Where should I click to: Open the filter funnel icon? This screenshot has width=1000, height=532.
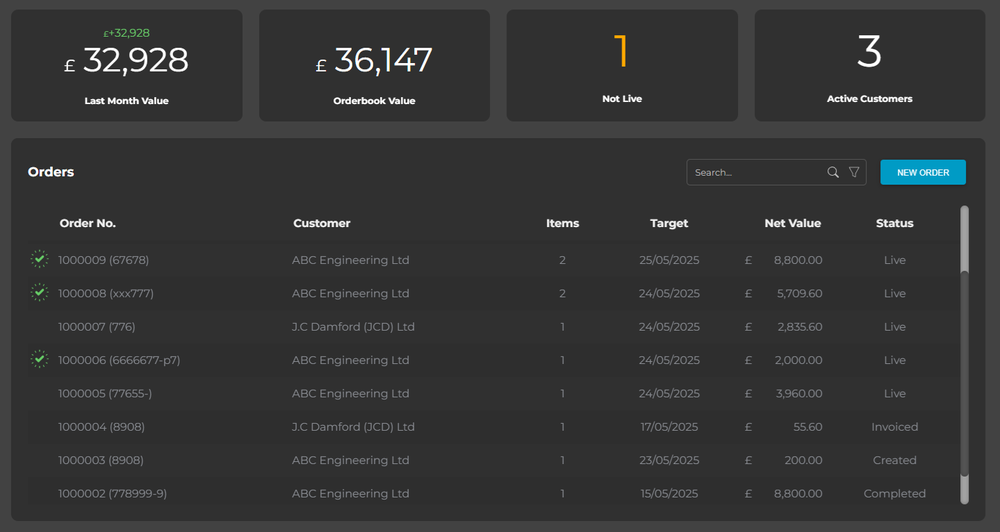854,172
